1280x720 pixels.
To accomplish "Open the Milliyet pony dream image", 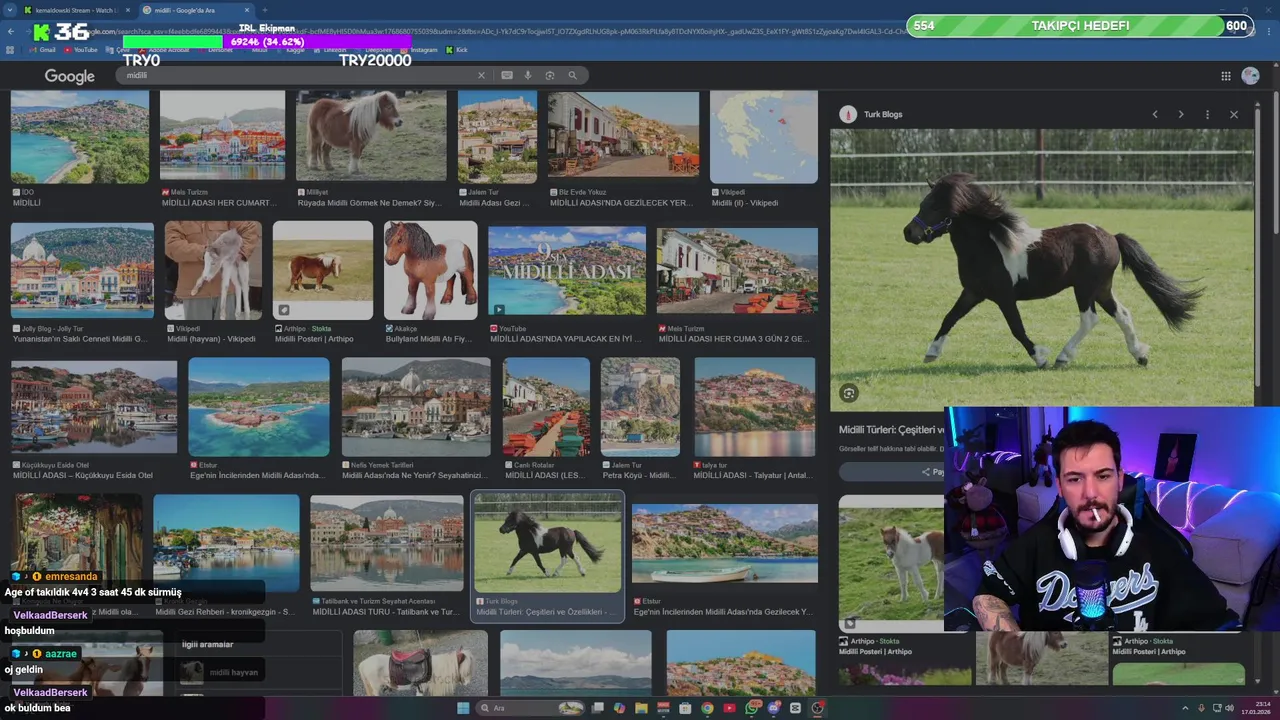I will click(371, 136).
